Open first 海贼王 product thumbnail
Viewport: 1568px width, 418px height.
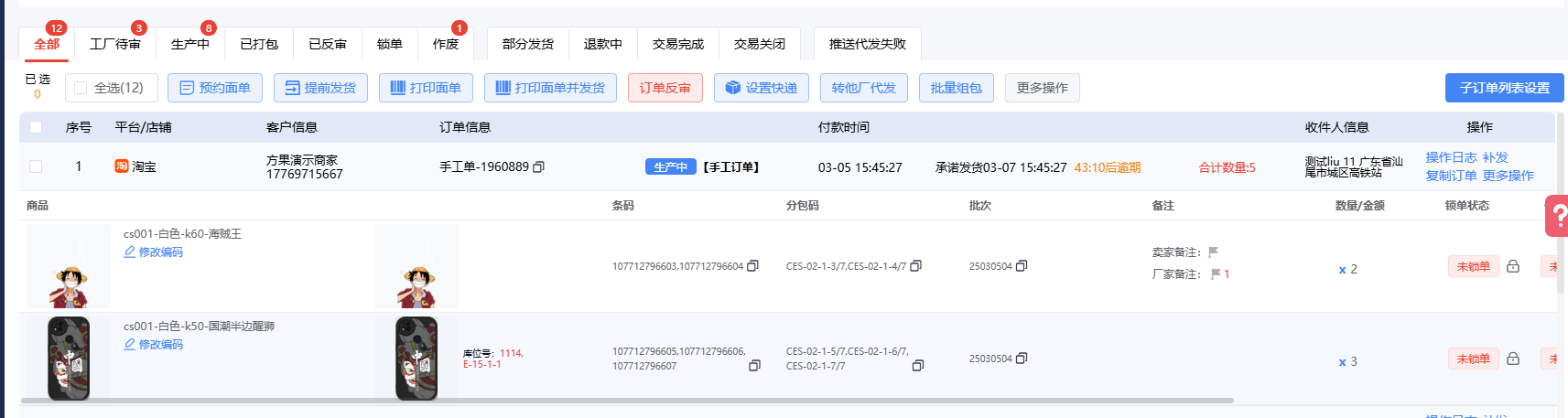click(69, 266)
